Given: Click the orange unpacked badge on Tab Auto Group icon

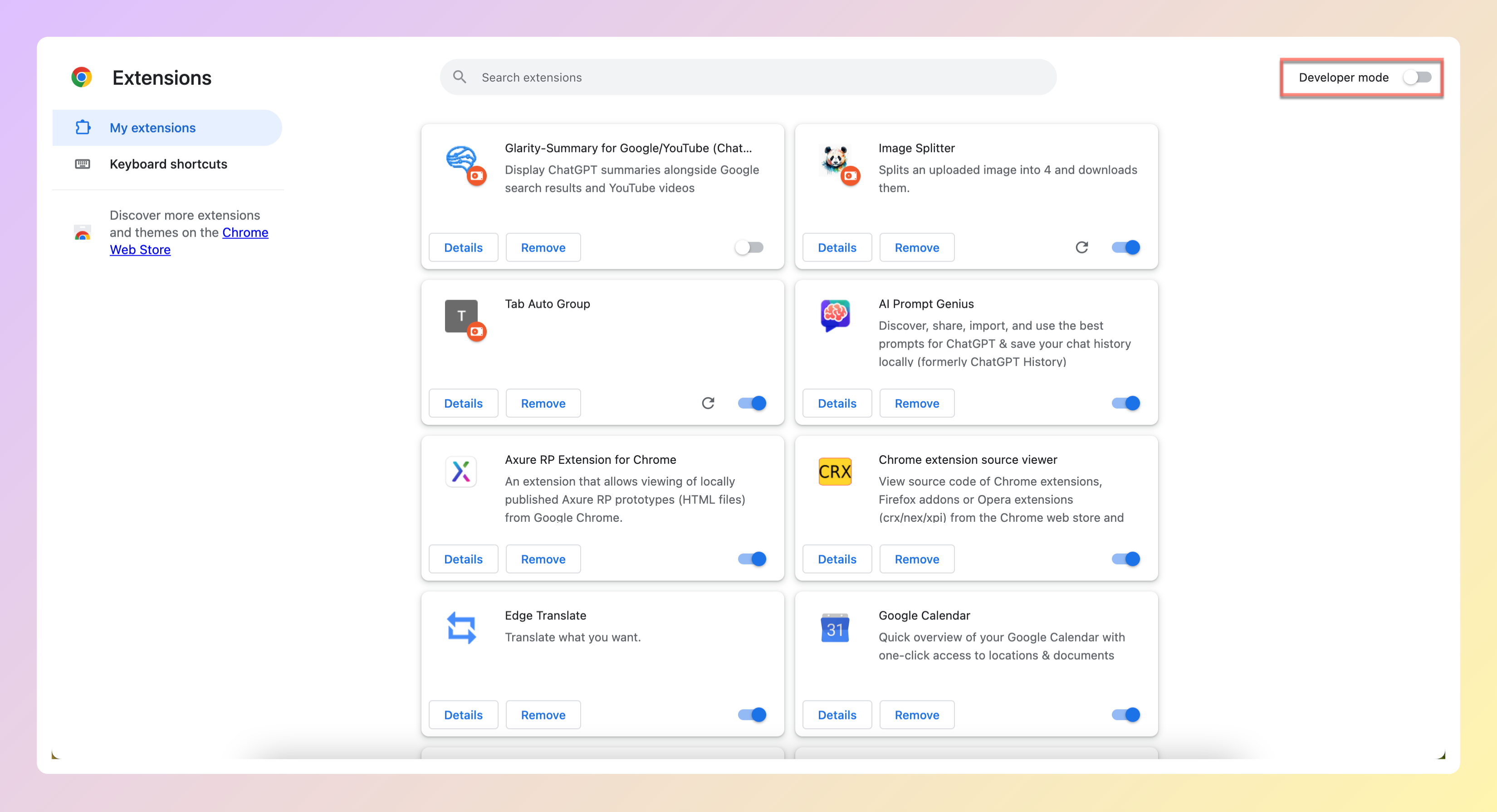Looking at the screenshot, I should point(477,332).
